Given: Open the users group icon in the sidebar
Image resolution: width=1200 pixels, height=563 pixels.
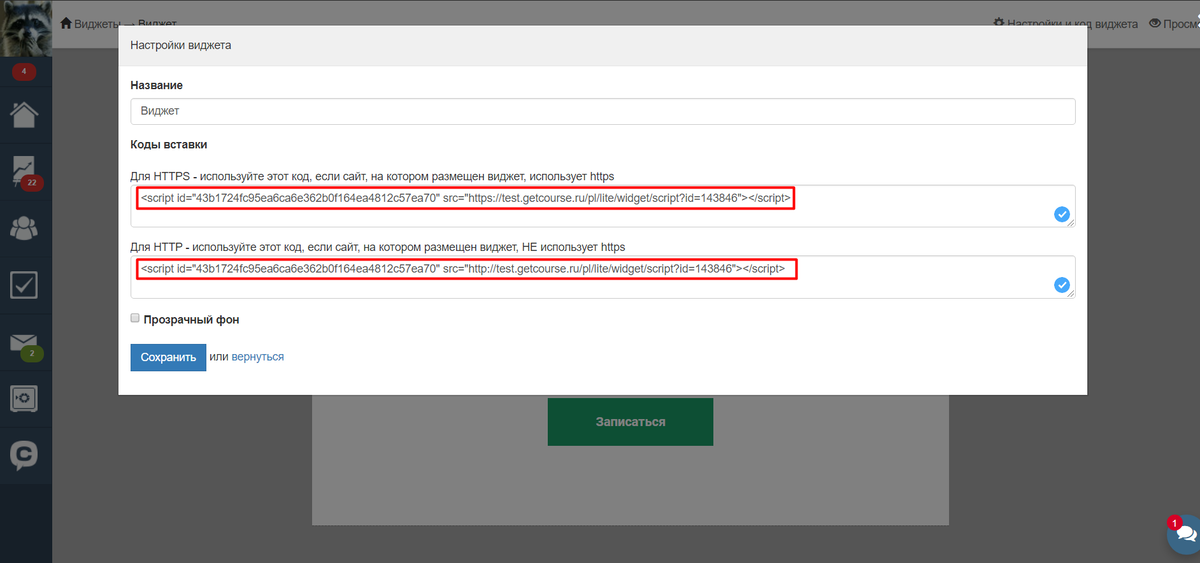Looking at the screenshot, I should click(x=25, y=228).
